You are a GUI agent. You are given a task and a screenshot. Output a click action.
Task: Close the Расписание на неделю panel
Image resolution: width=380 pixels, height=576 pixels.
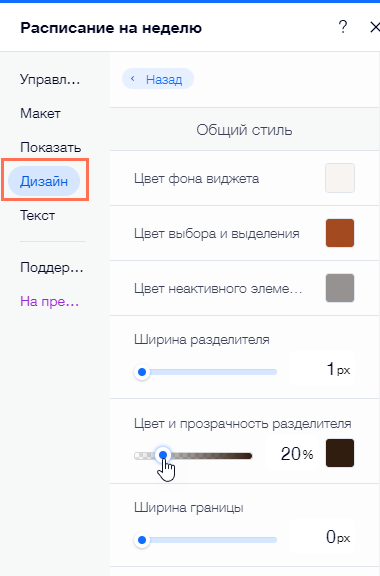pyautogui.click(x=374, y=27)
